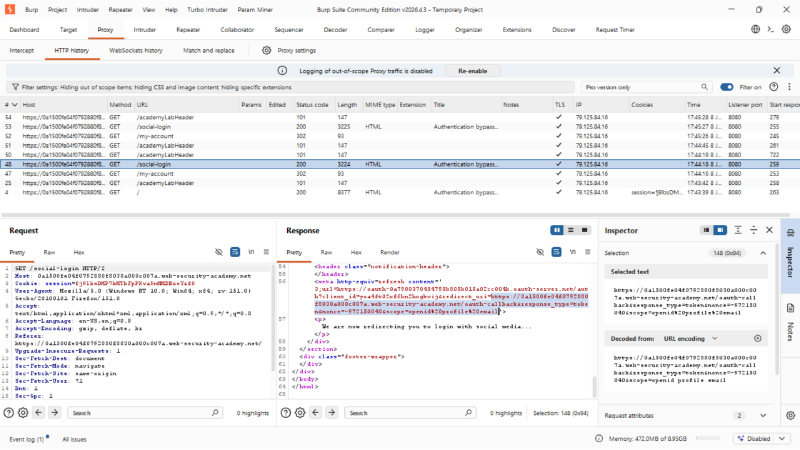Select side-by-side request/response layout
Viewport: 800px width, 450px height.
point(557,230)
